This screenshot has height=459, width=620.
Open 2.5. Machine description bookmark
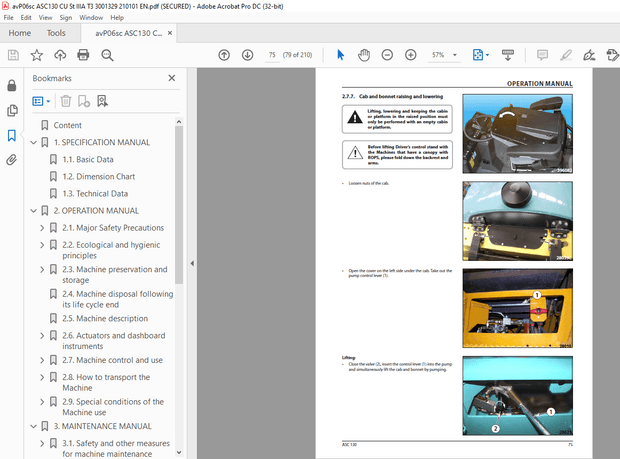tap(105, 319)
